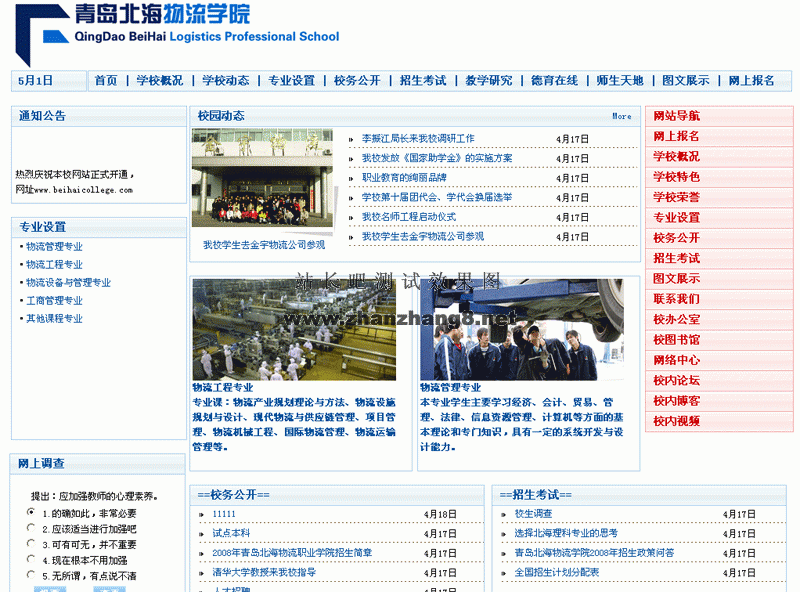Select survey option 1.的确如此，非常必要
This screenshot has width=800, height=592.
(x=30, y=512)
